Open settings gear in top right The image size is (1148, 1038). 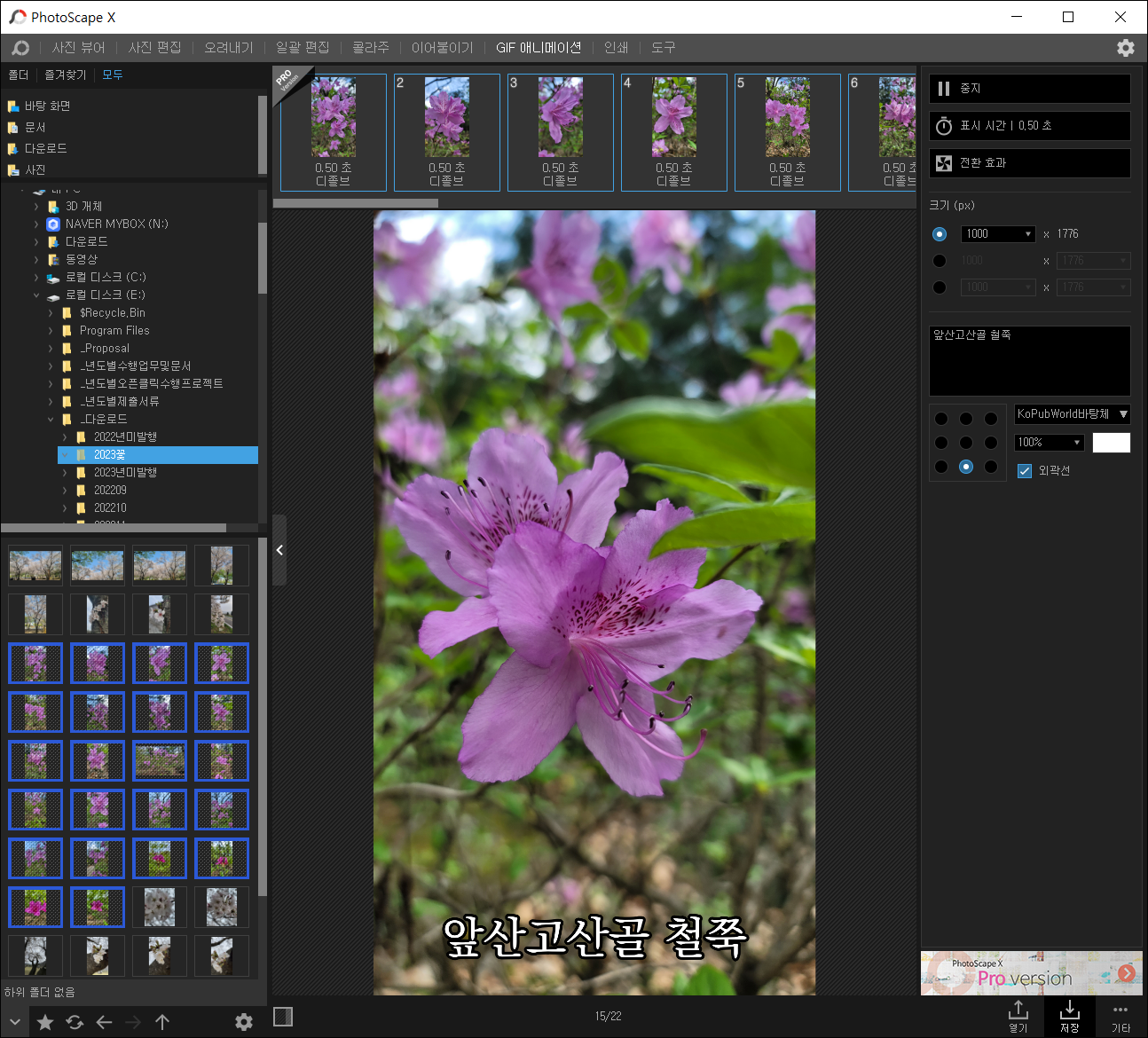(x=1125, y=48)
